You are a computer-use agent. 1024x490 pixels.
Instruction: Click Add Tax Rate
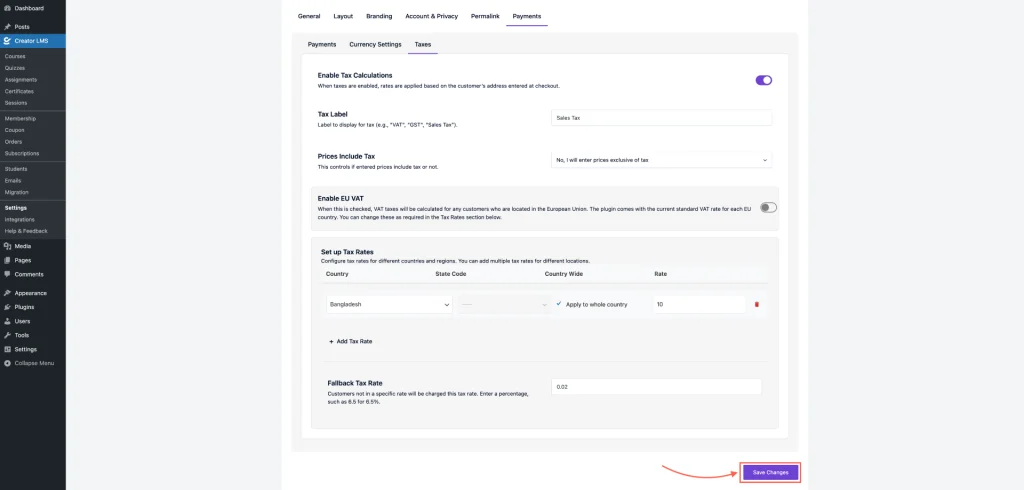[350, 341]
